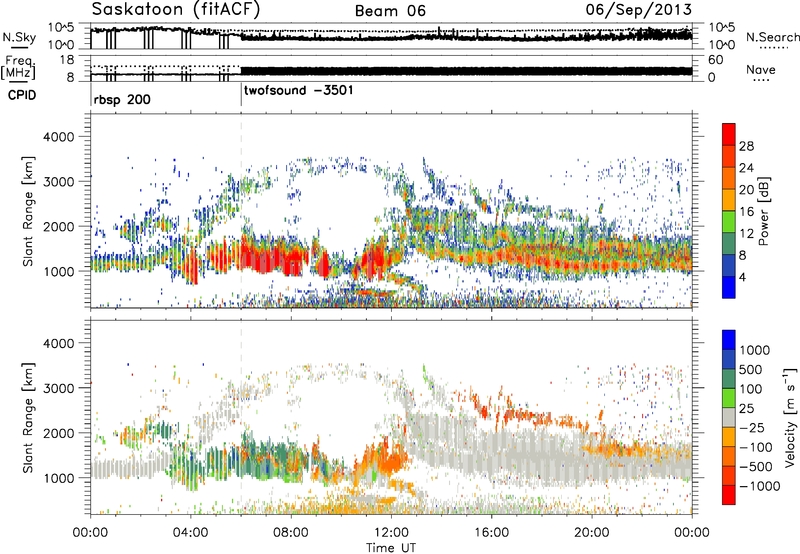Viewport: 800px width, 554px height.
Task: Click the '08:00' time tick label
Action: pyautogui.click(x=291, y=533)
